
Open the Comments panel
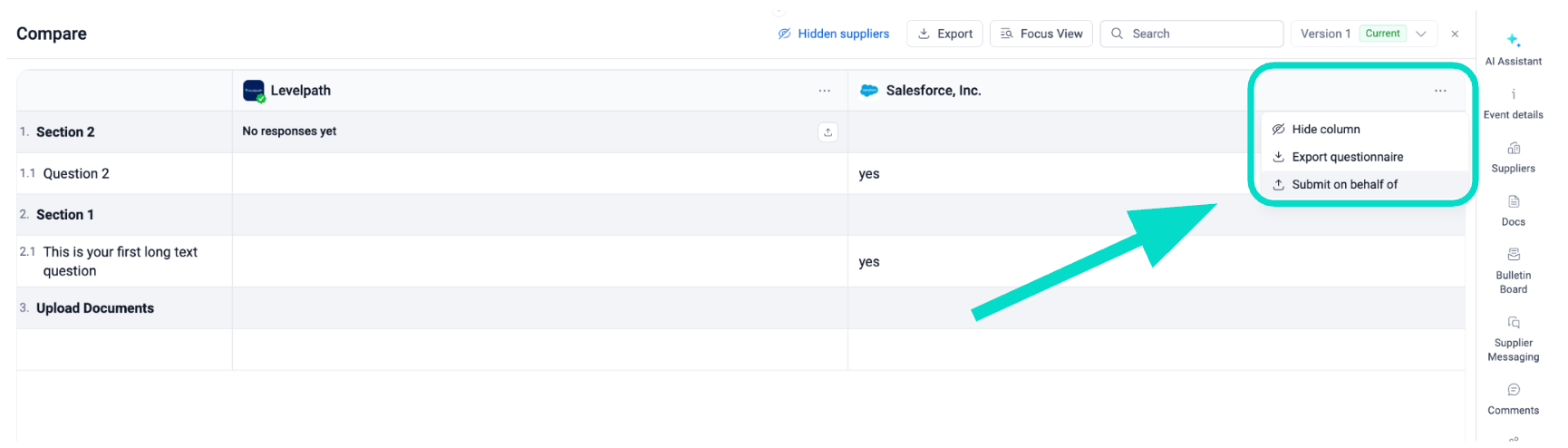(1513, 399)
